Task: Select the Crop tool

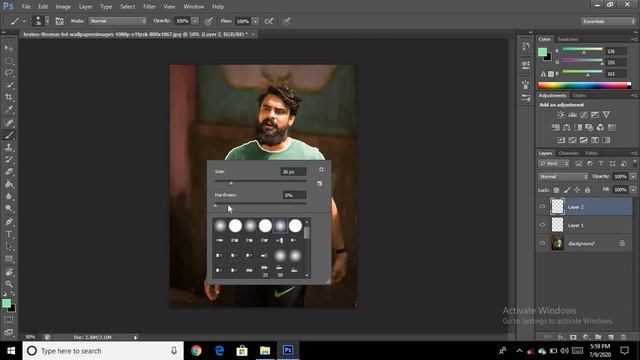Action: (x=9, y=97)
